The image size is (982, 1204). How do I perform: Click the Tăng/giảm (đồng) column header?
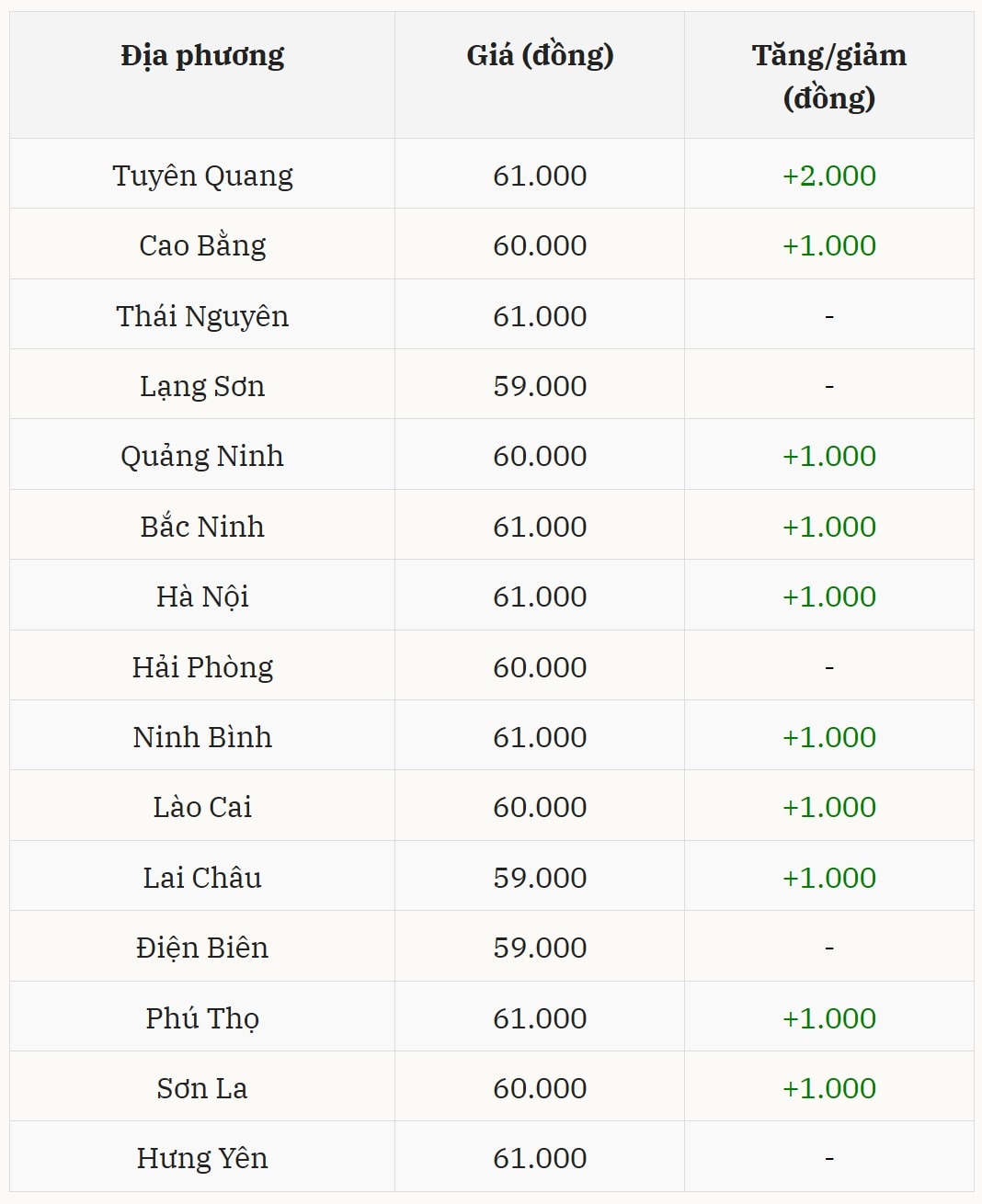click(x=828, y=75)
